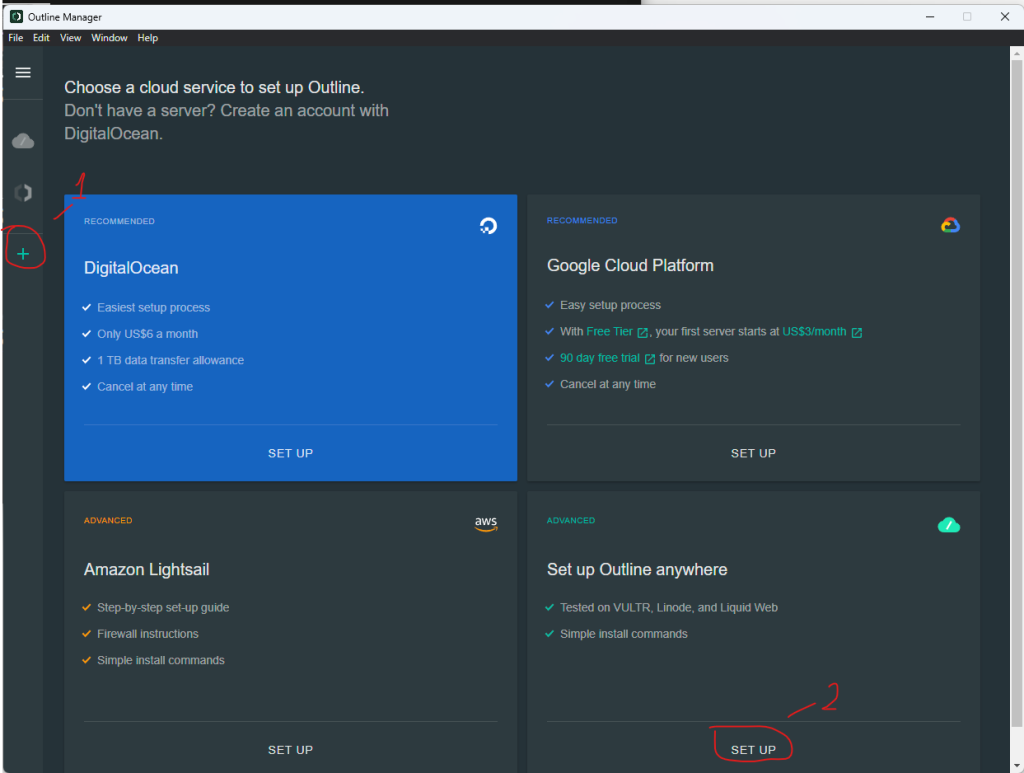Open the View menu
The width and height of the screenshot is (1024, 773).
tap(70, 38)
